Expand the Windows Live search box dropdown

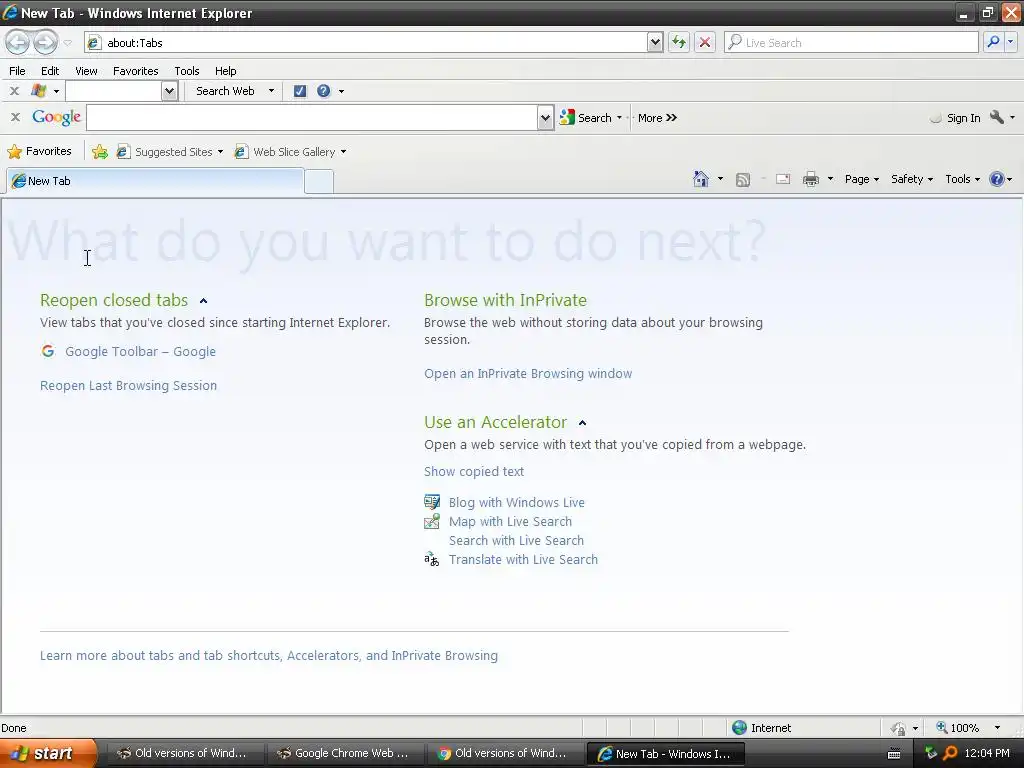(x=169, y=91)
